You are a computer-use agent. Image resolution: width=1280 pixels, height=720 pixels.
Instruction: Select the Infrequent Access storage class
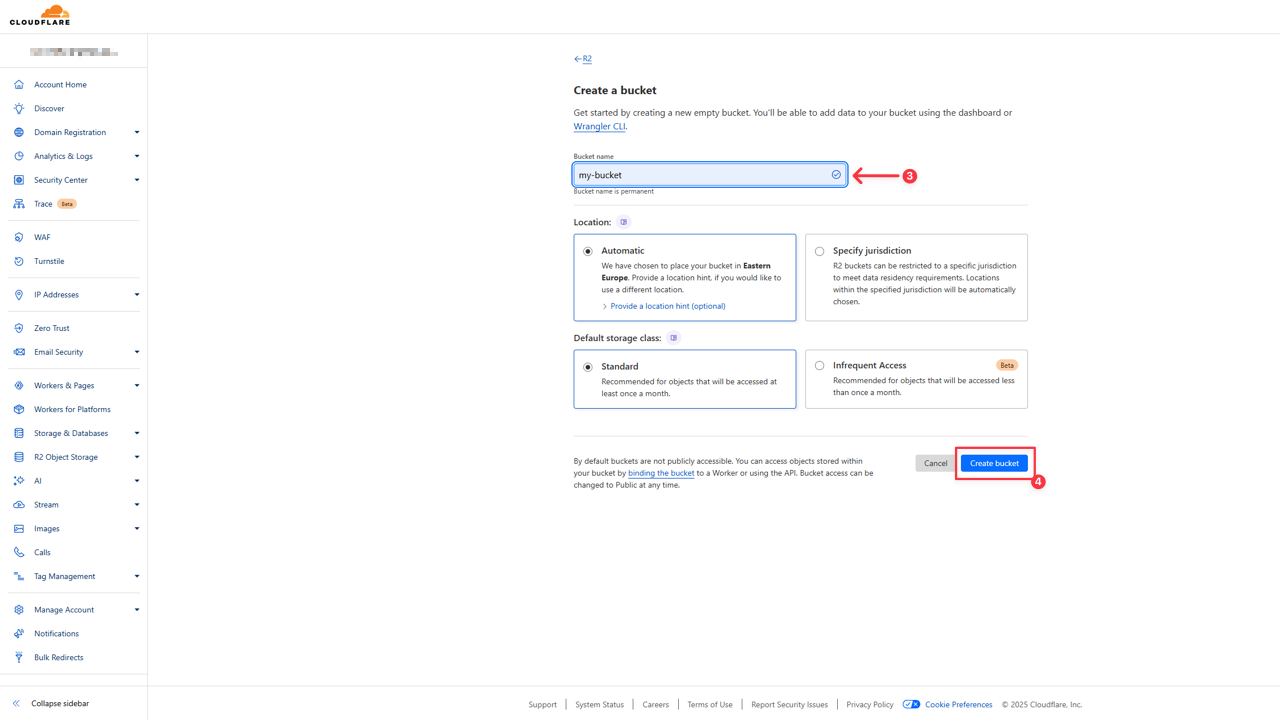[820, 366]
